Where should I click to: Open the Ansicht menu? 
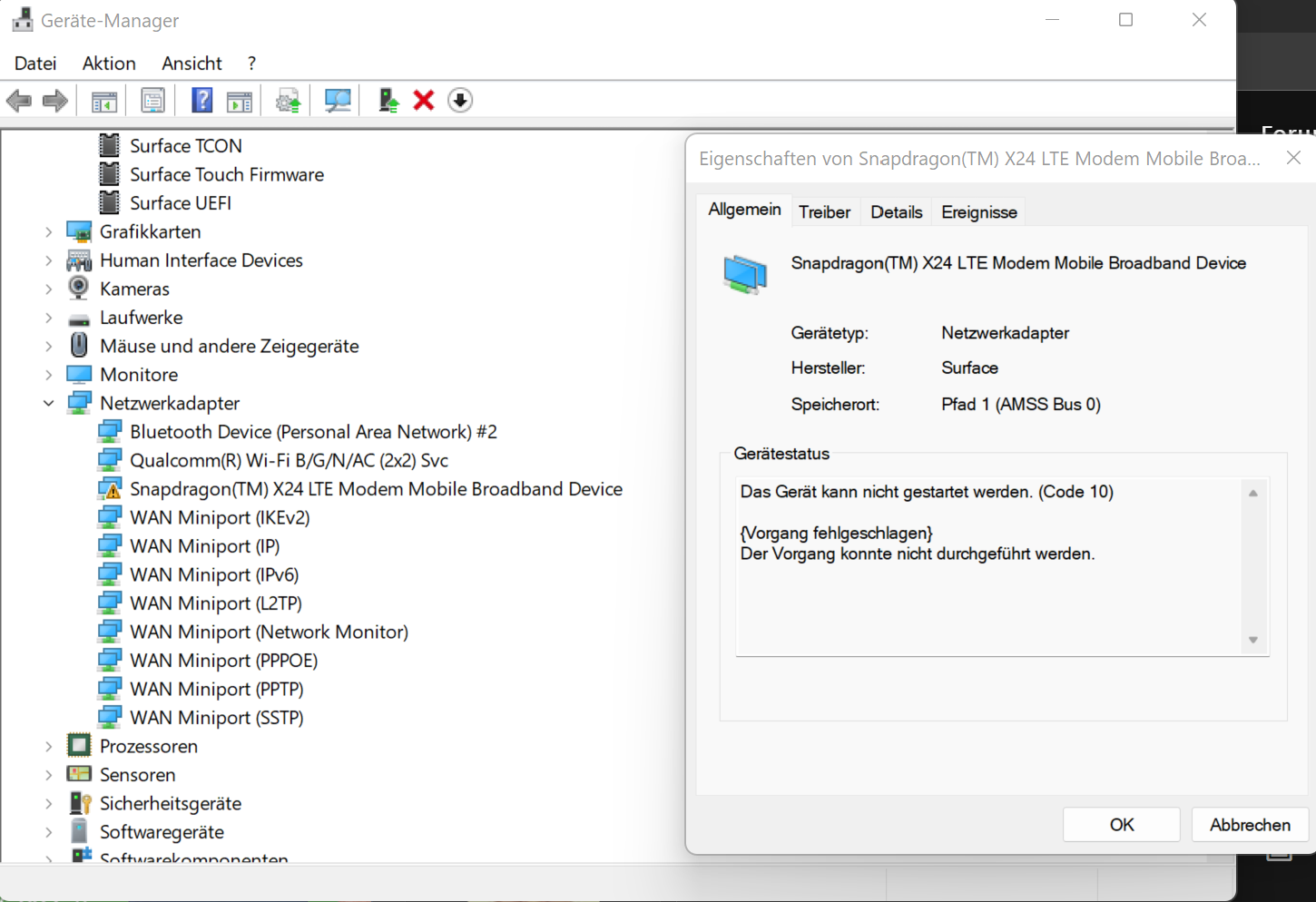pos(192,64)
